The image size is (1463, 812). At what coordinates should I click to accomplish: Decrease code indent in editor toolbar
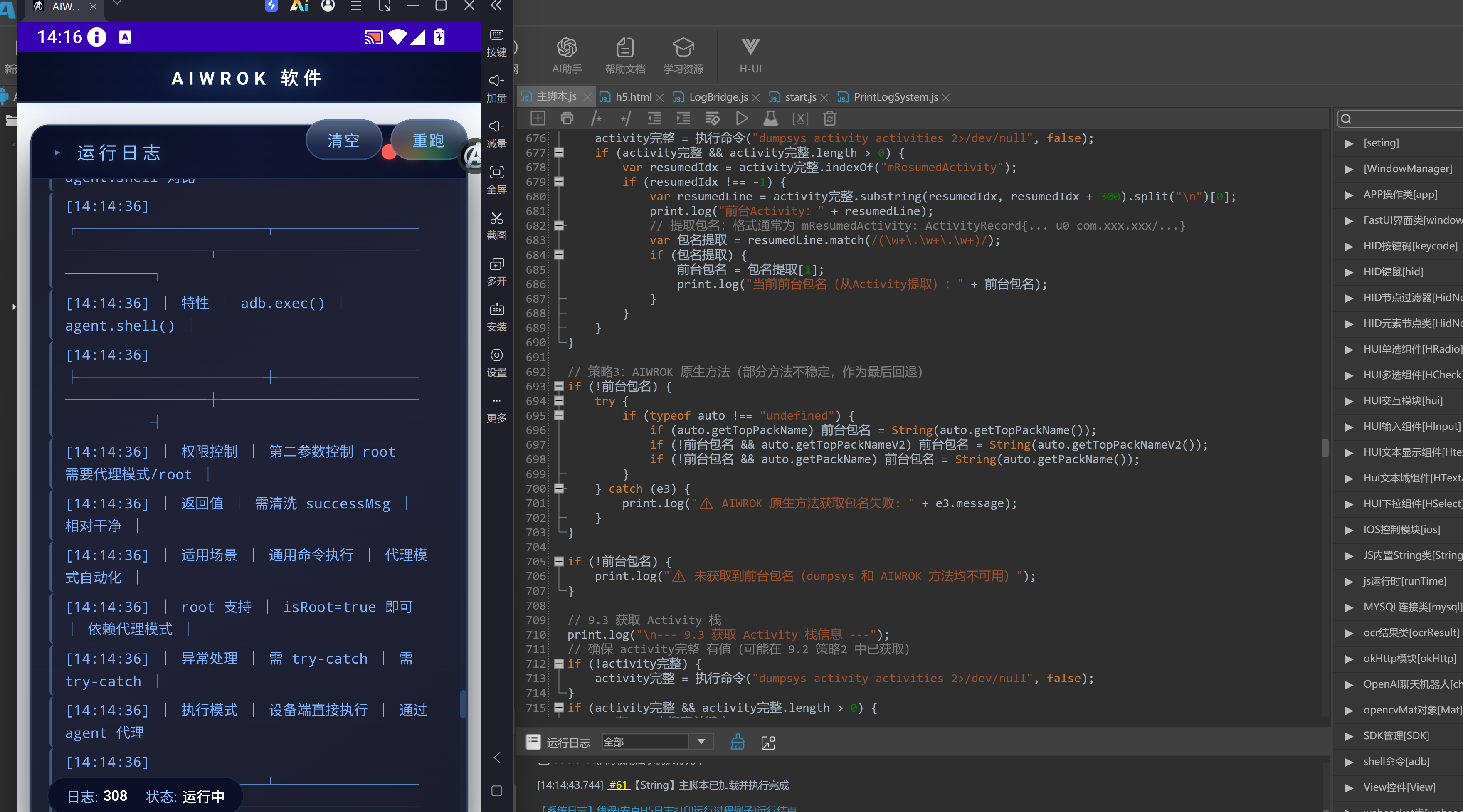(654, 118)
